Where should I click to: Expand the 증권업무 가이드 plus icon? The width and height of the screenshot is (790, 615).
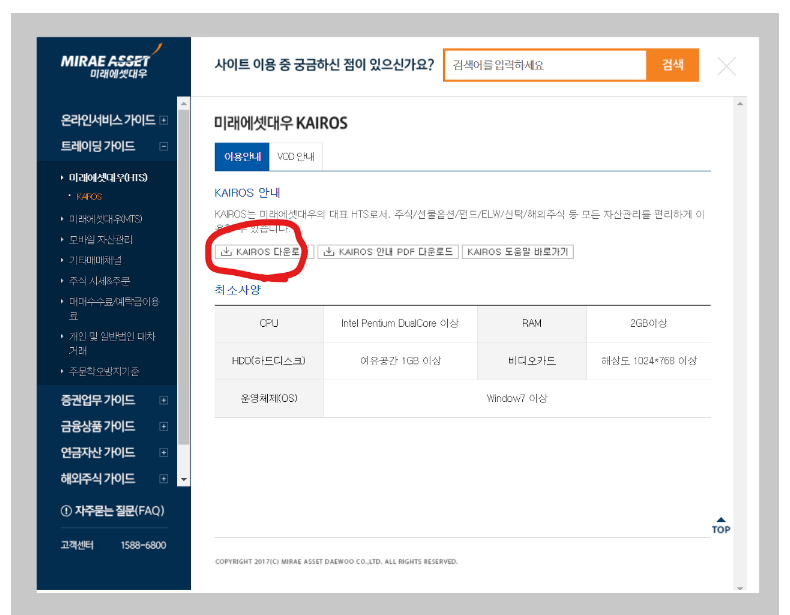tap(163, 400)
